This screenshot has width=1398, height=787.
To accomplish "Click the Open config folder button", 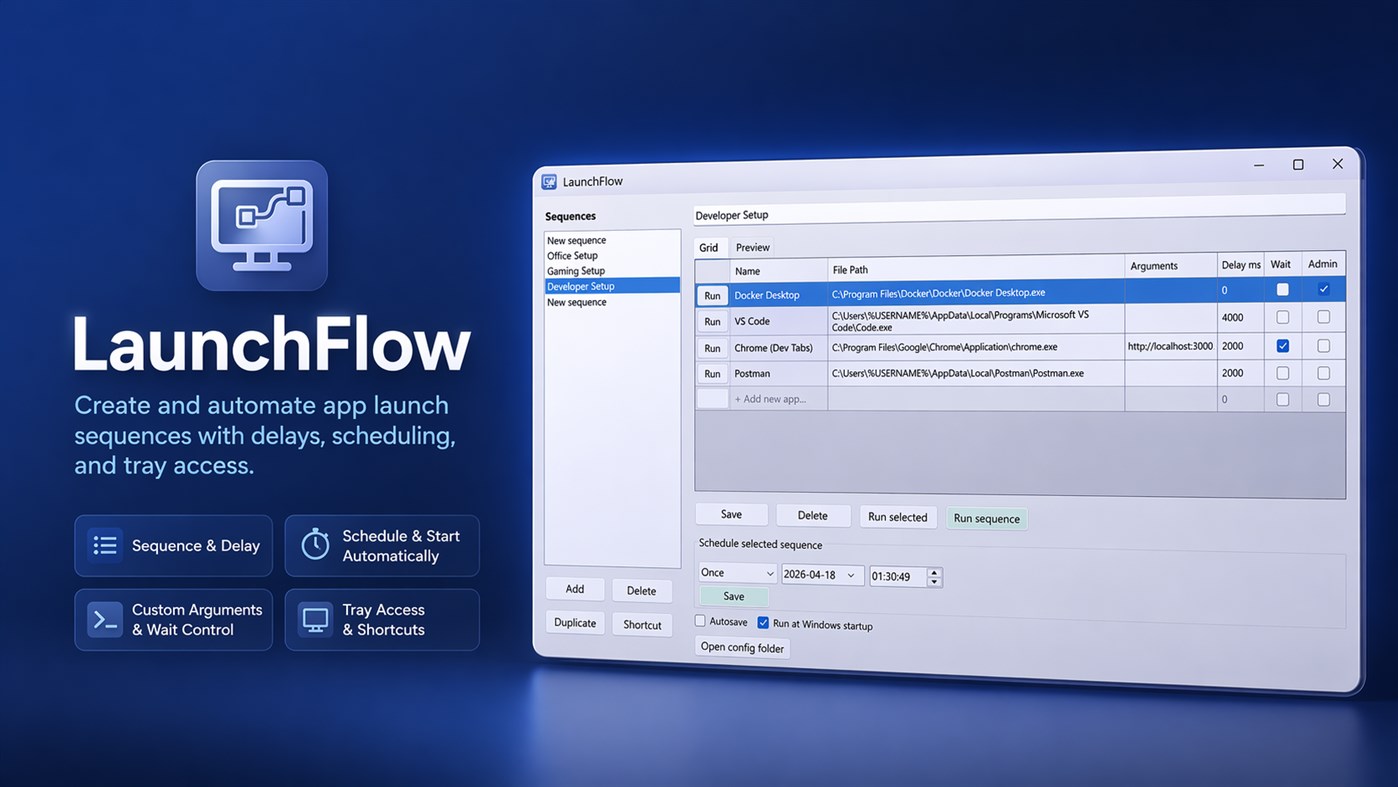I will 741,647.
